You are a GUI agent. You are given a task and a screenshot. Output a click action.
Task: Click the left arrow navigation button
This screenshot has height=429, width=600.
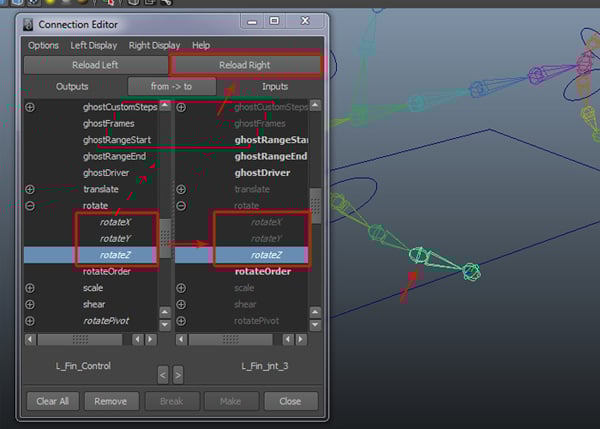[162, 375]
